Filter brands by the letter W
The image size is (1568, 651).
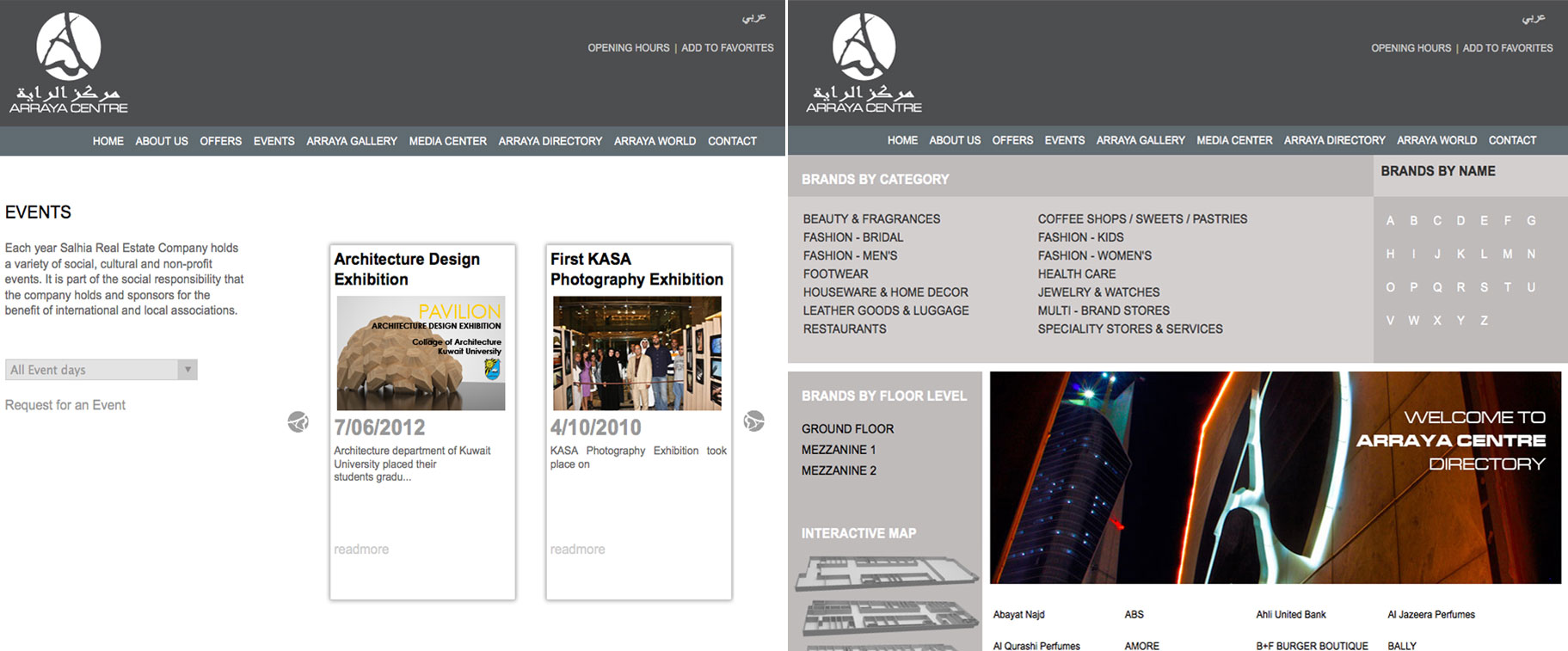pos(1413,321)
